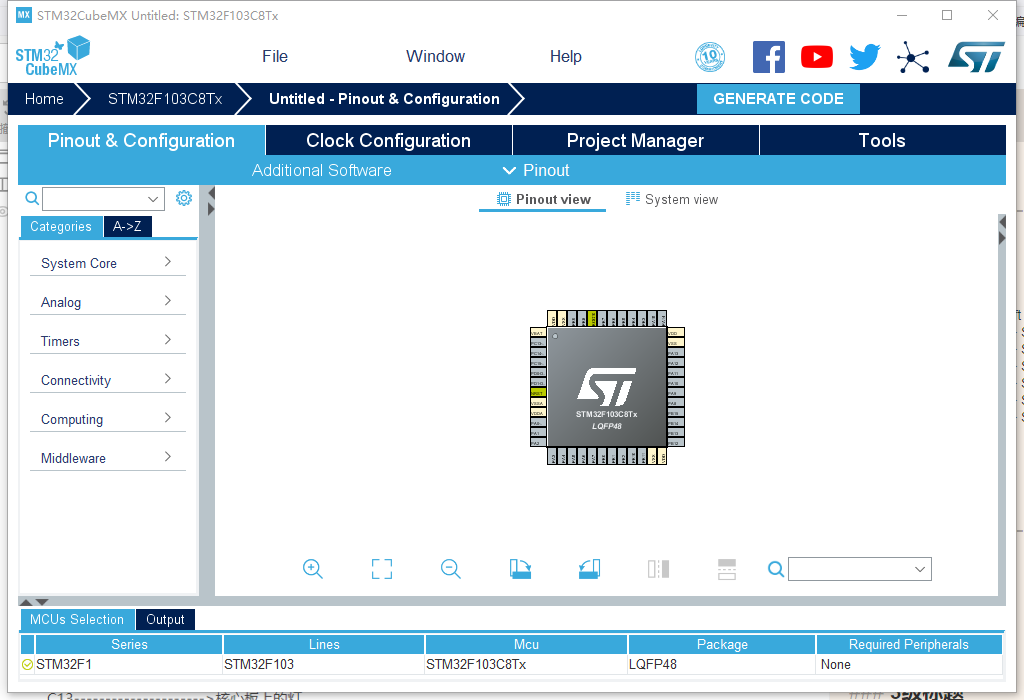Image resolution: width=1024 pixels, height=700 pixels.
Task: Expand the Timers category
Action: pyautogui.click(x=108, y=342)
